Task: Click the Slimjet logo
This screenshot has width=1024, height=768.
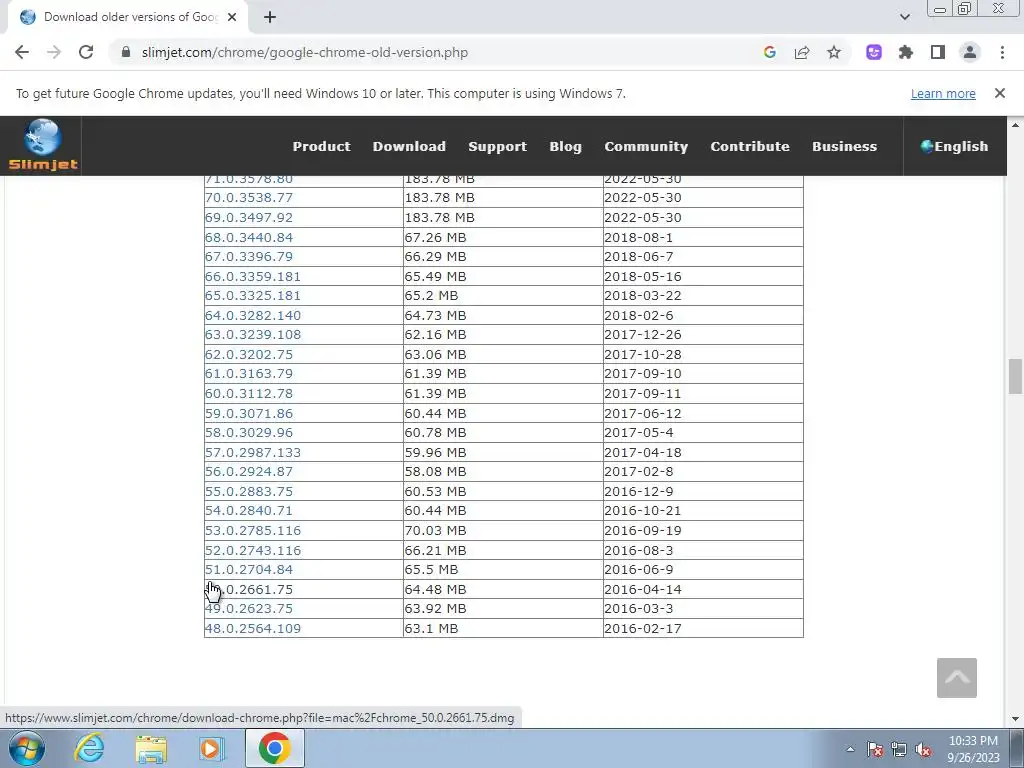Action: (43, 145)
